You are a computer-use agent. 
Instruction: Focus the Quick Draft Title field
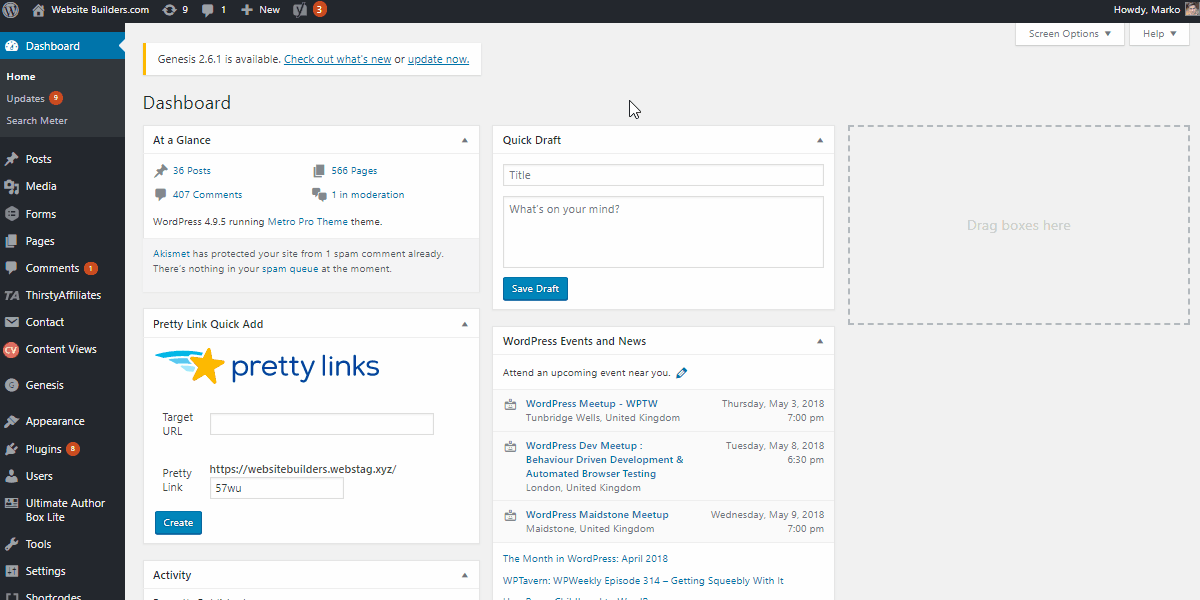(x=663, y=175)
